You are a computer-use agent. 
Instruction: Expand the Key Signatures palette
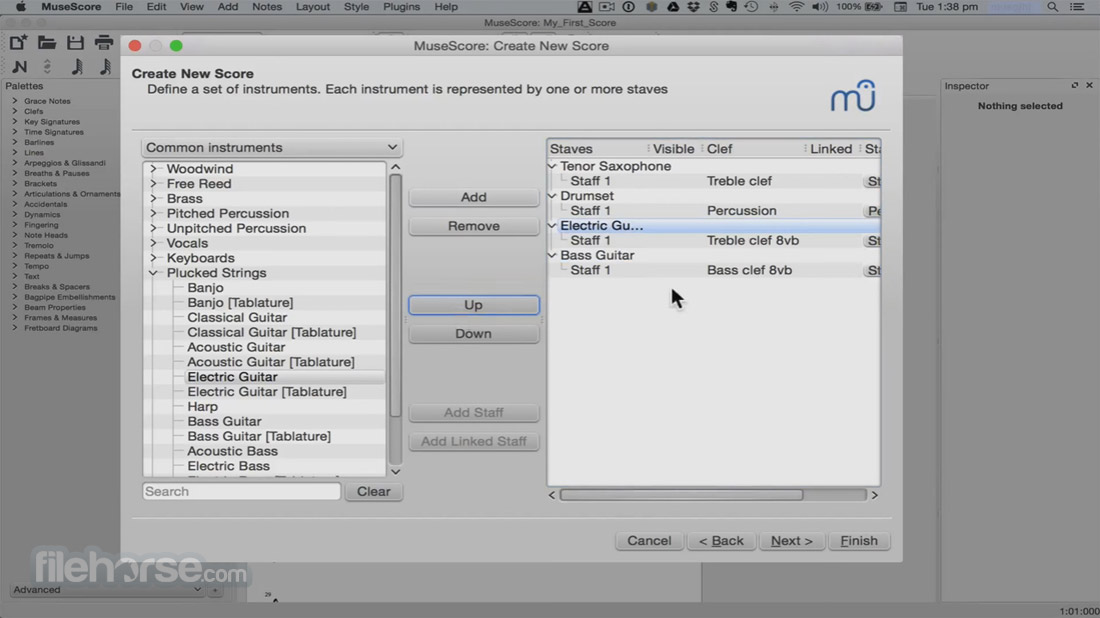click(15, 121)
